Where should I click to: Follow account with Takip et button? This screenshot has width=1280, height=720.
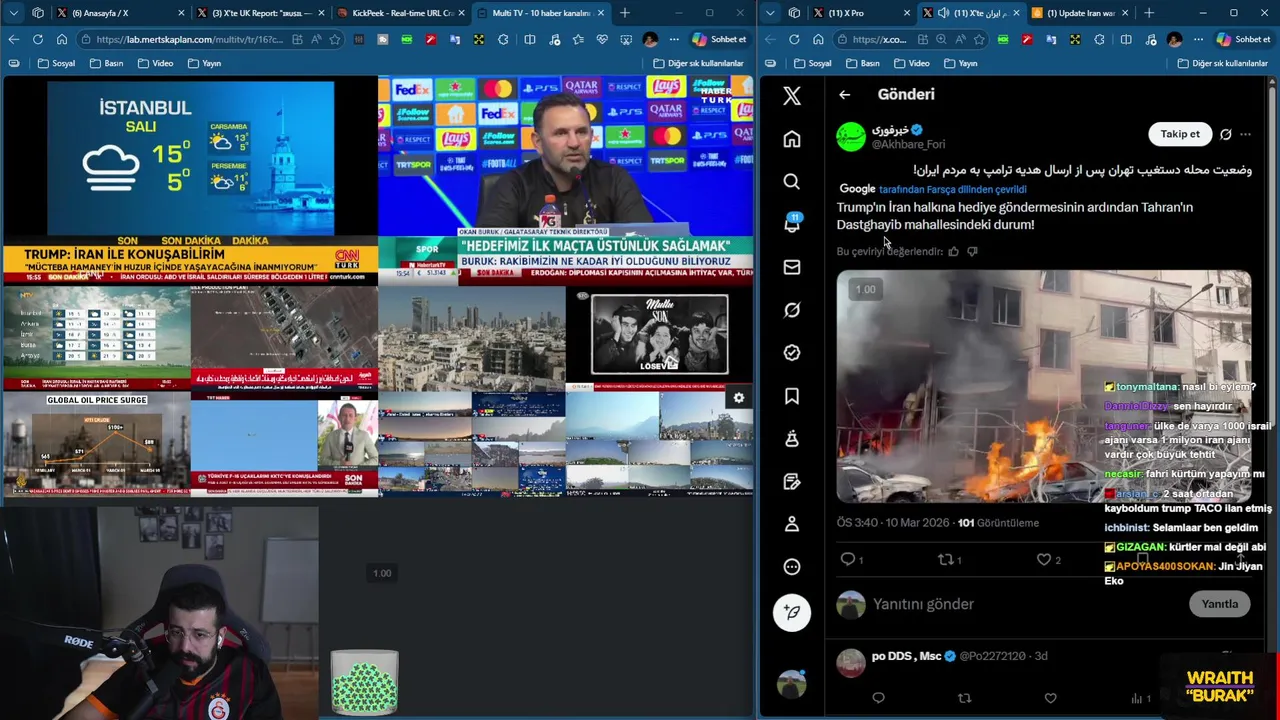click(1180, 134)
